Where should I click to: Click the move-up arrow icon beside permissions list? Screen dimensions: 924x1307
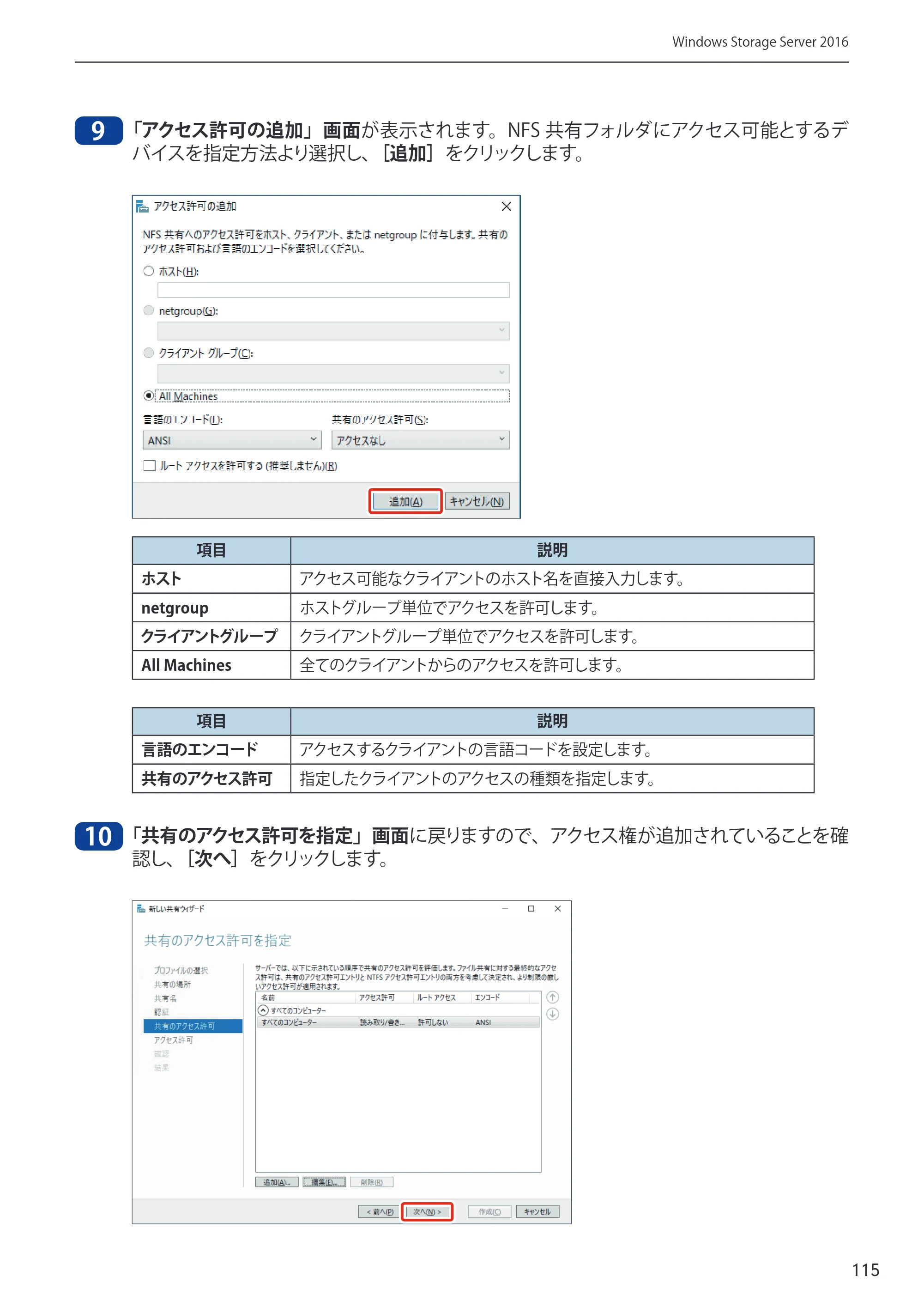click(x=552, y=997)
